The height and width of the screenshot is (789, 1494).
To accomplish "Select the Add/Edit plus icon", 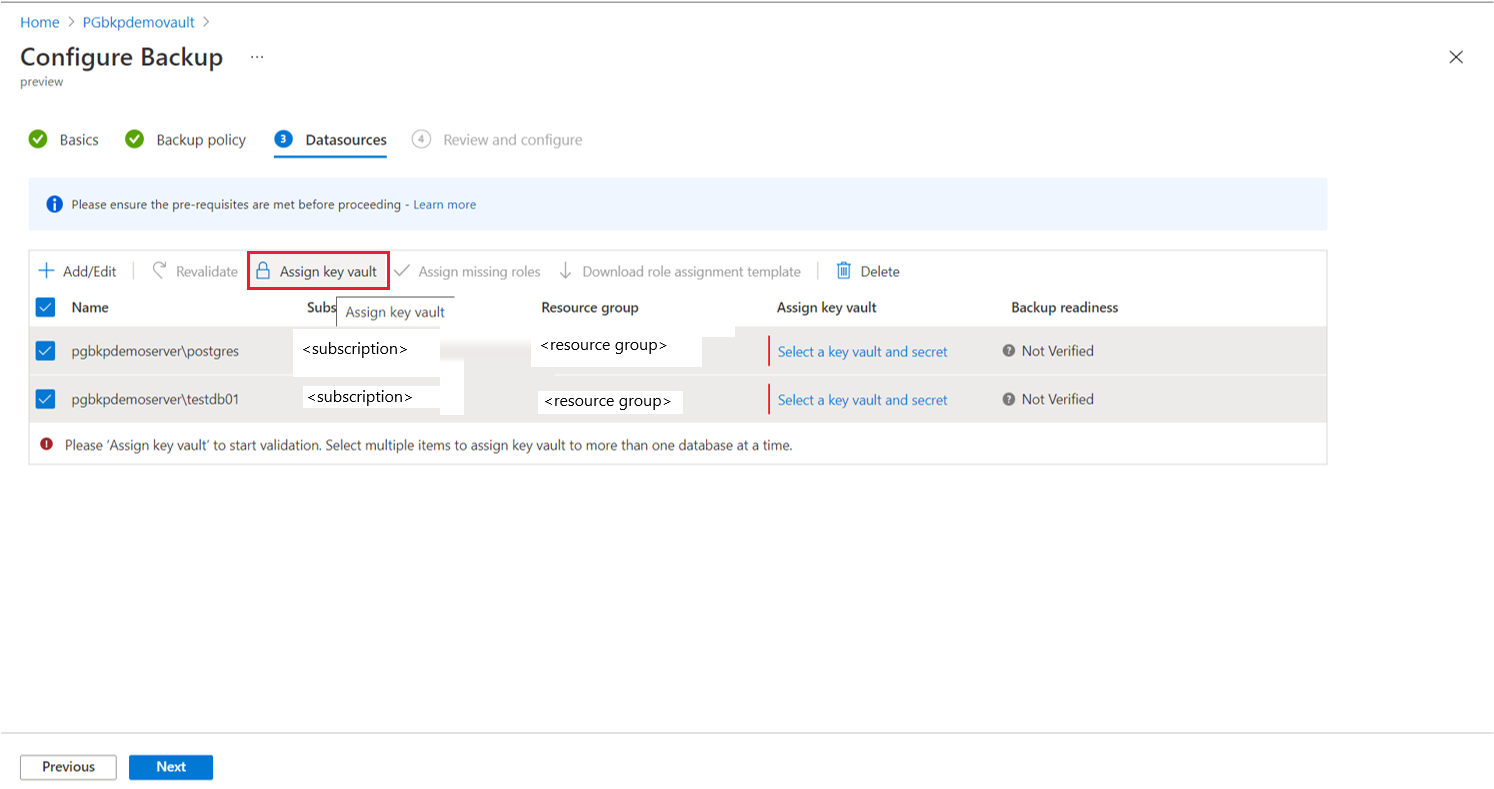I will pyautogui.click(x=46, y=270).
